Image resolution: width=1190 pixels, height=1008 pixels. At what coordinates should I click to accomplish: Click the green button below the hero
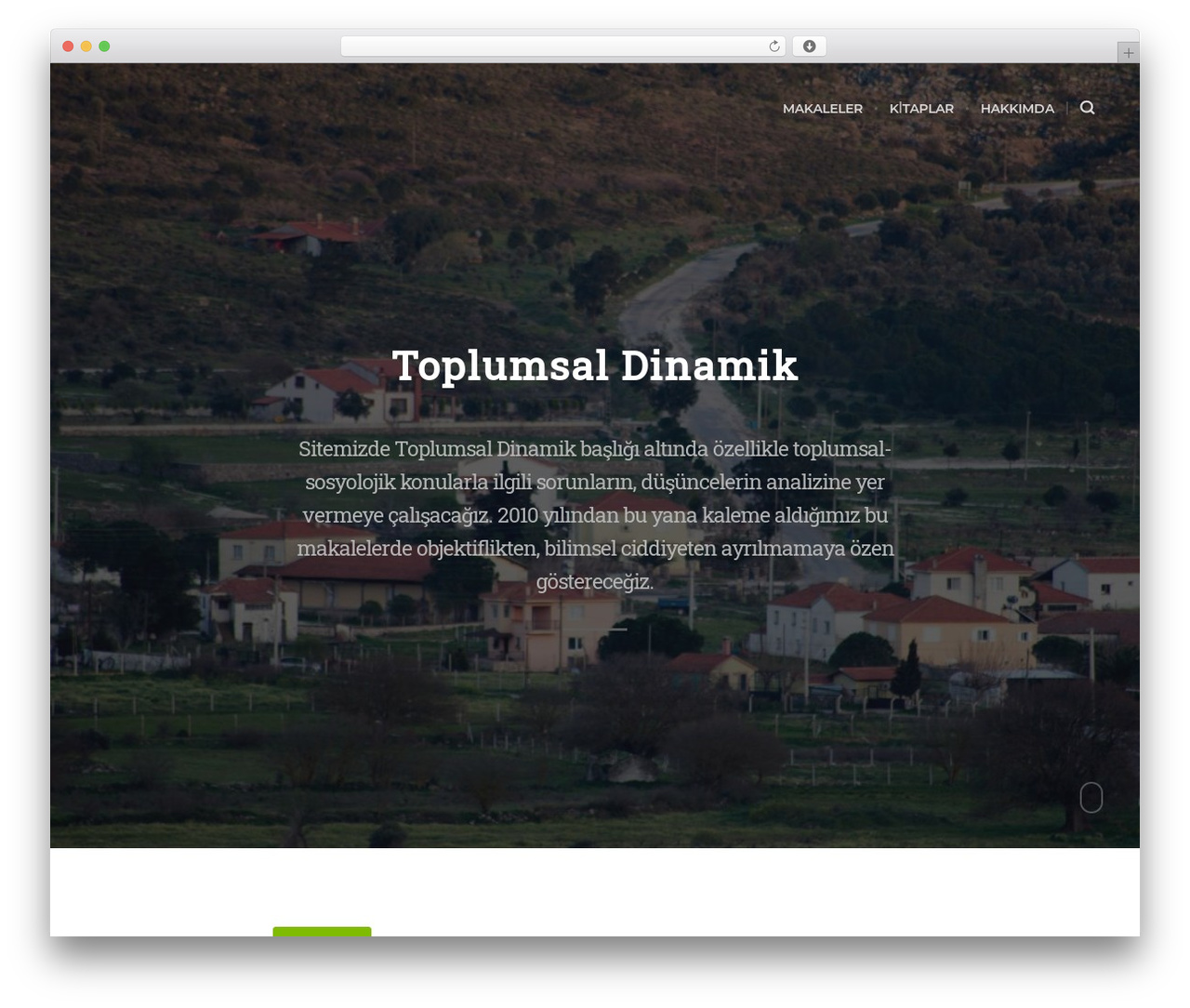322,931
